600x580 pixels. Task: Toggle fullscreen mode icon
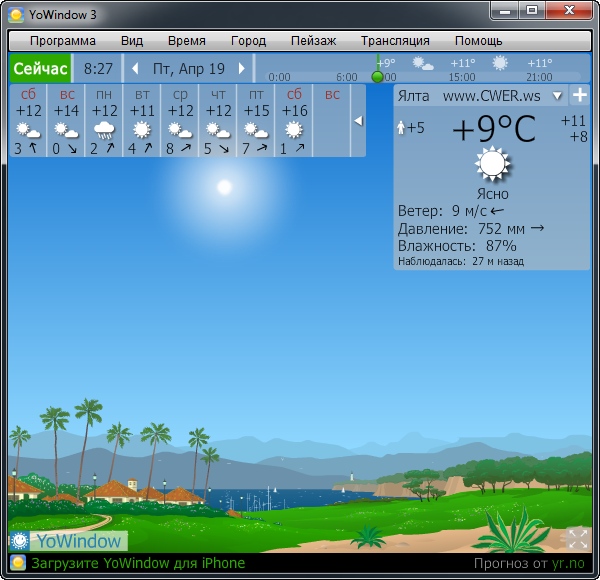pyautogui.click(x=577, y=539)
